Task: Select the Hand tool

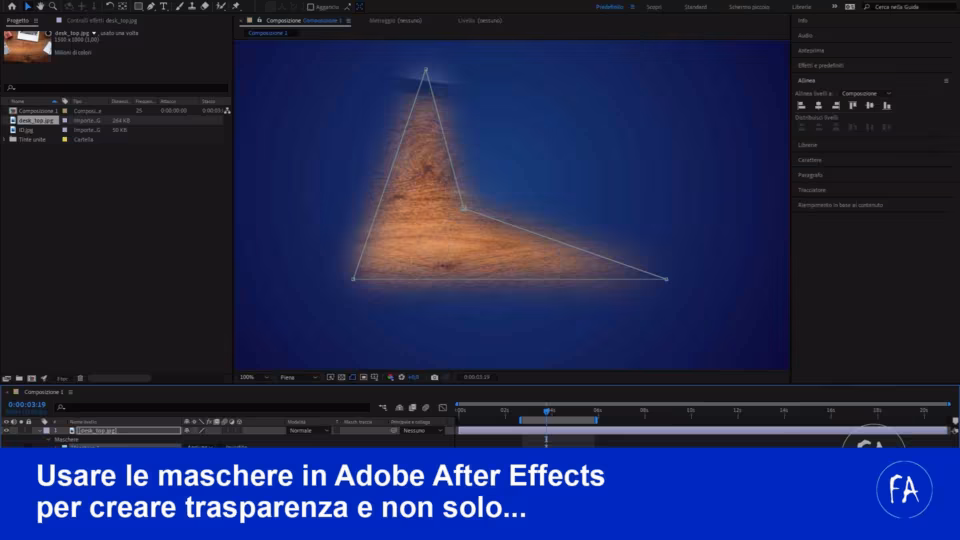Action: click(x=40, y=6)
